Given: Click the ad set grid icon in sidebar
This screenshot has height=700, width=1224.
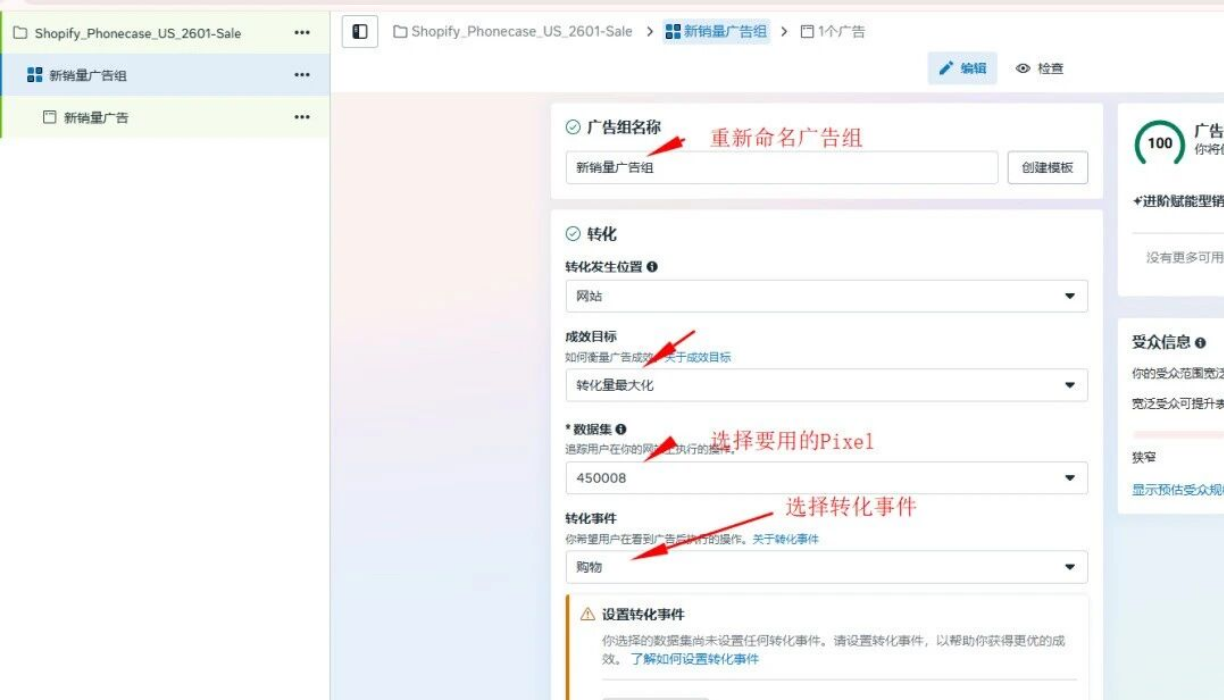Looking at the screenshot, I should click(35, 75).
